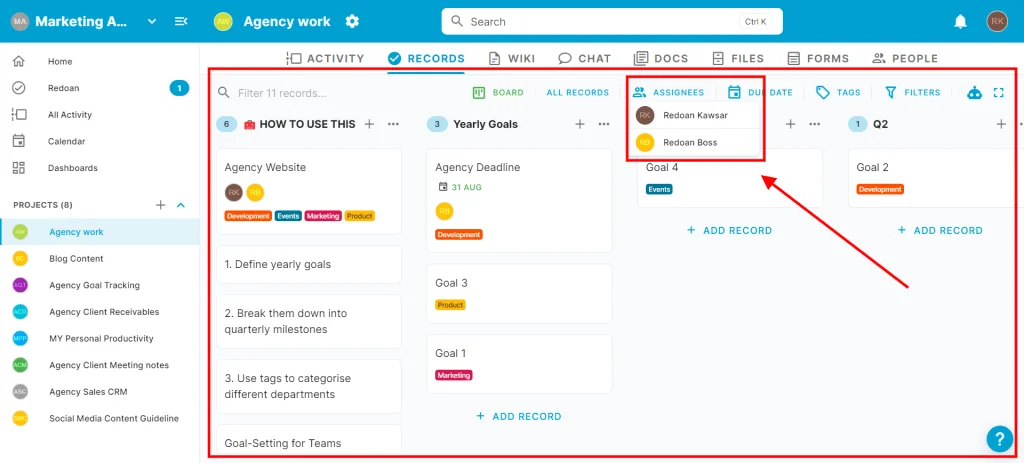Open Agency work project settings gear

coord(352,21)
